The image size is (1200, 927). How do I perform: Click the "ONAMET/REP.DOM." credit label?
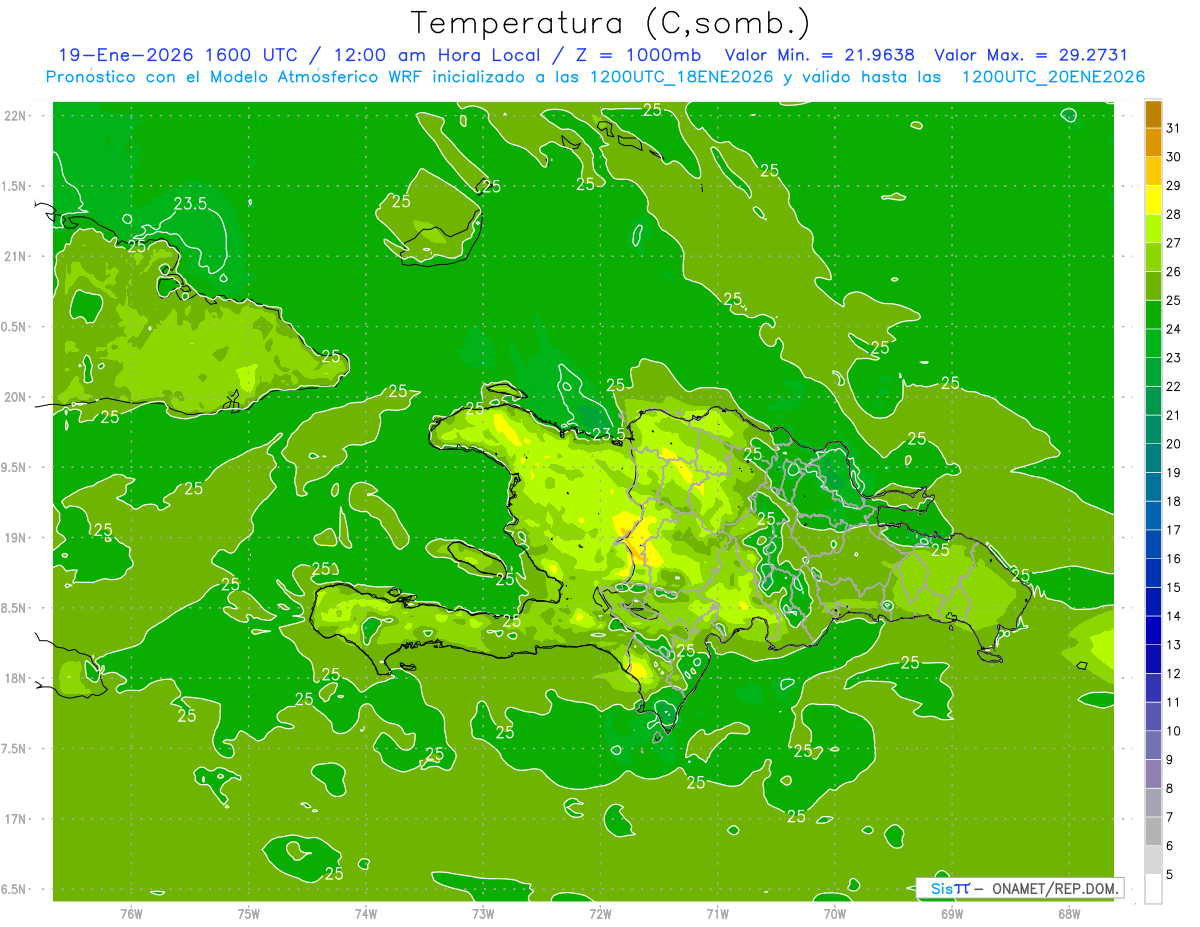point(1055,888)
